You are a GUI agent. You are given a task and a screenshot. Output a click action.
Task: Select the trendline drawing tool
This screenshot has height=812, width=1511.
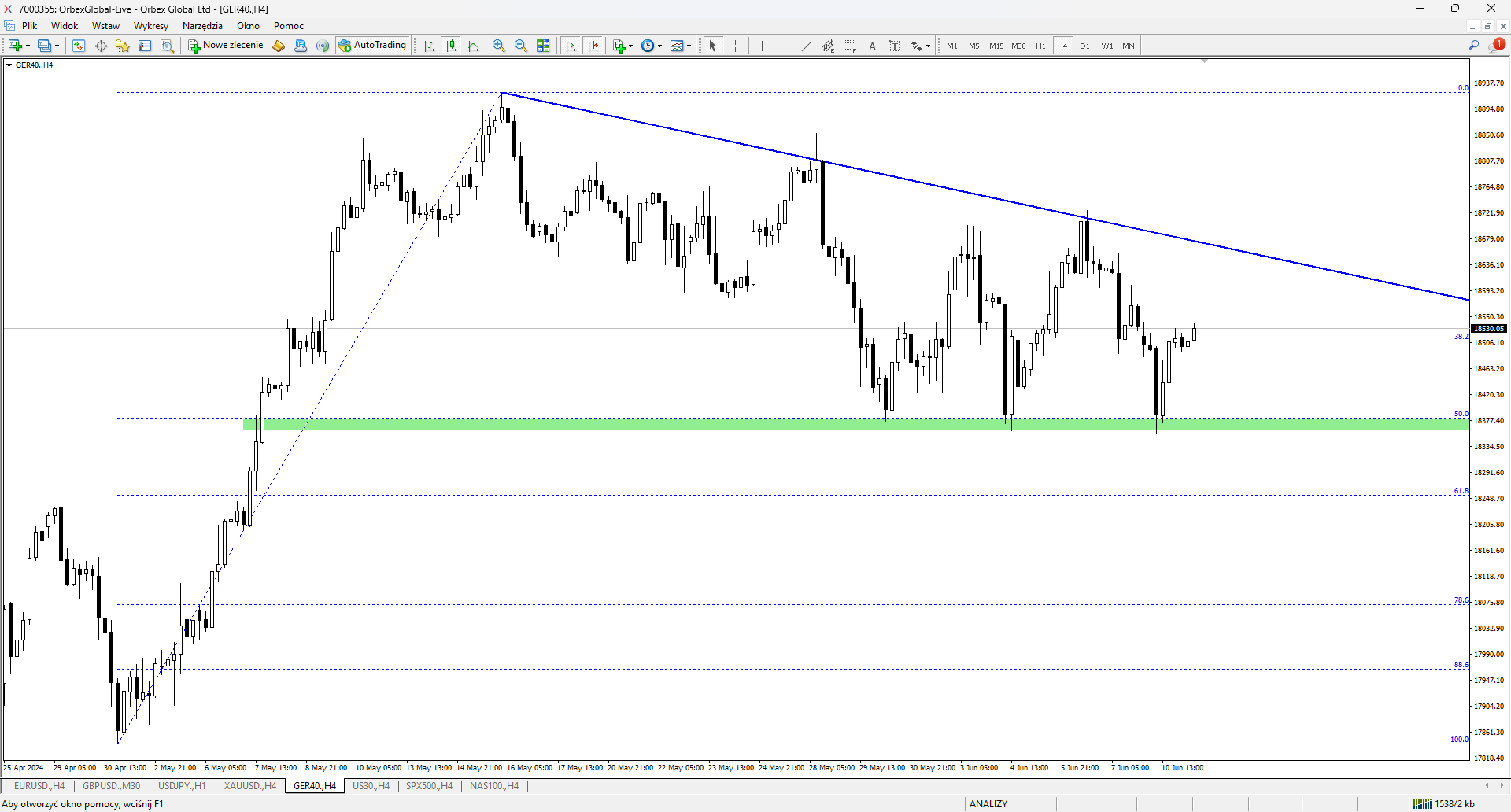(x=807, y=46)
